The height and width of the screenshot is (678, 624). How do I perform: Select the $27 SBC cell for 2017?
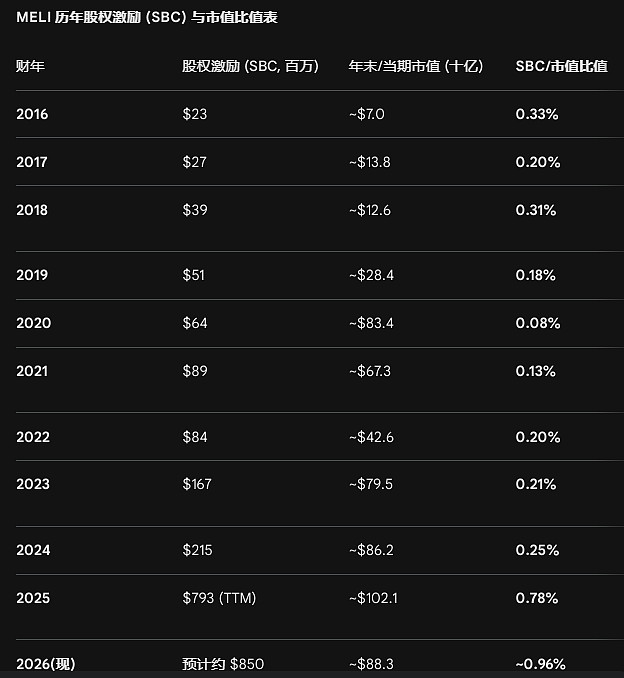pos(195,162)
